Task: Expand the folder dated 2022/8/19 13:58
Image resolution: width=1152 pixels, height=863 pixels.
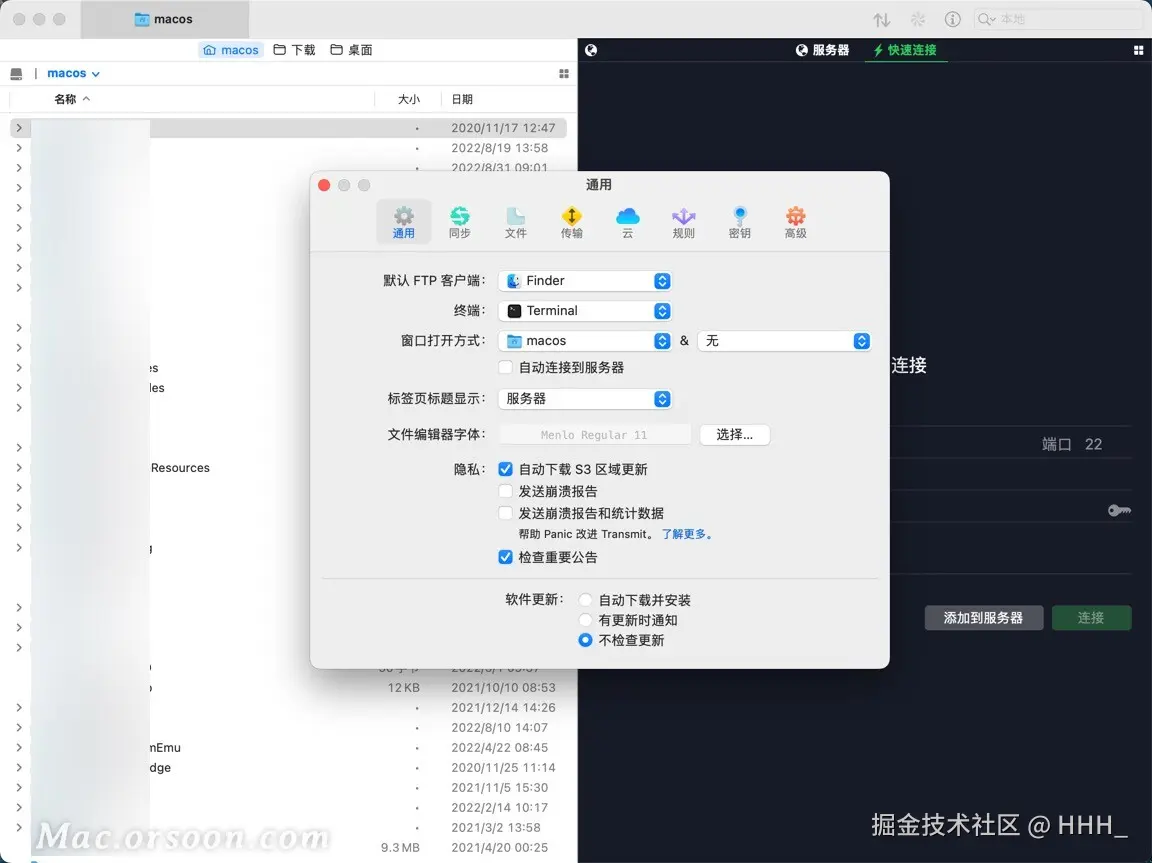Action: (19, 148)
